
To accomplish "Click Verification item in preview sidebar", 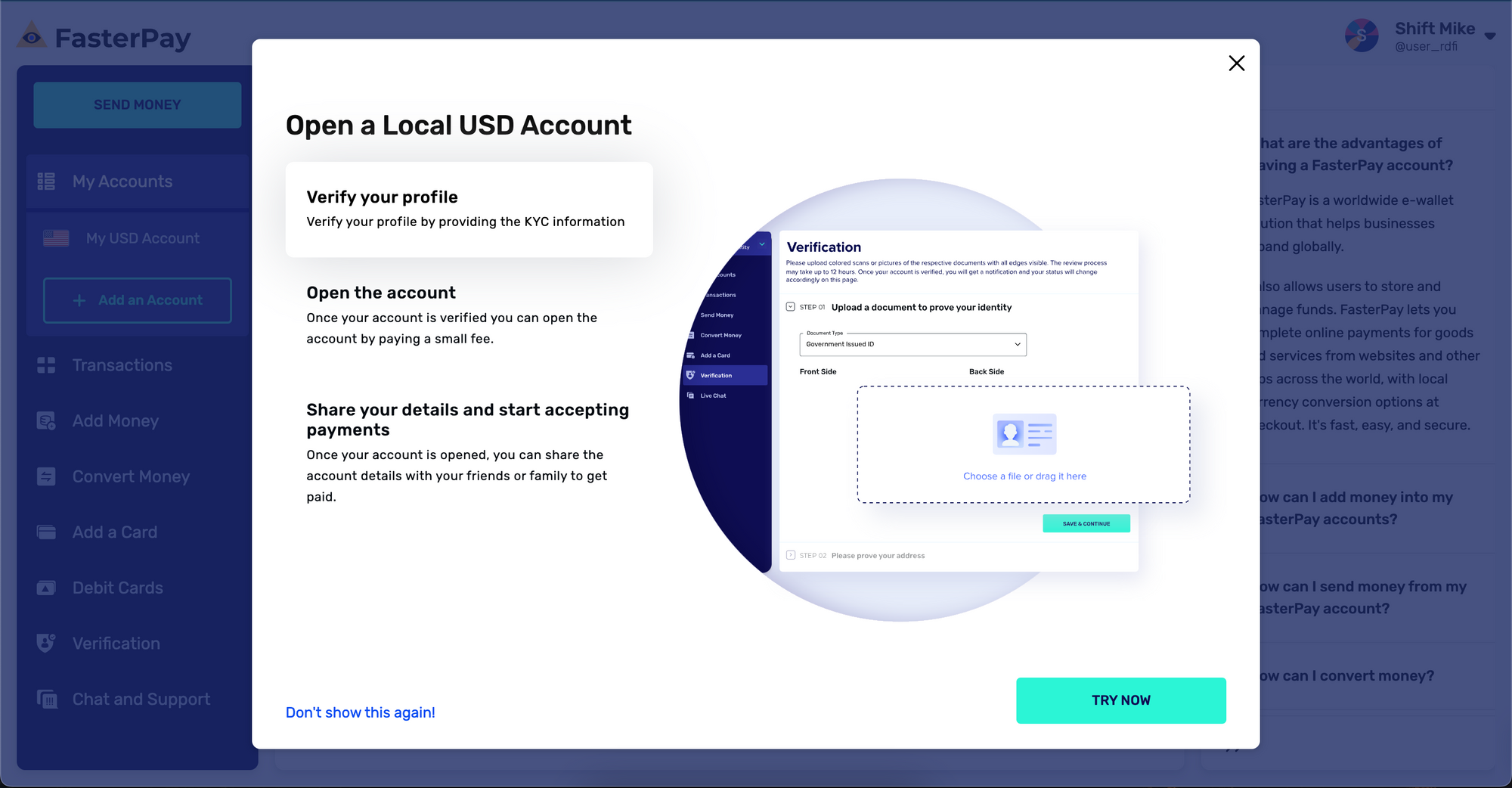I will click(726, 375).
